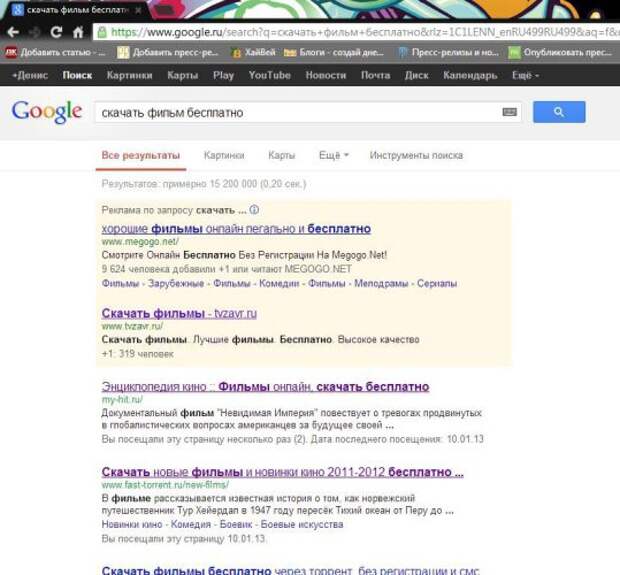
Task: Close the browser tab 'скачать фильм бесплатно'
Action: (x=138, y=10)
